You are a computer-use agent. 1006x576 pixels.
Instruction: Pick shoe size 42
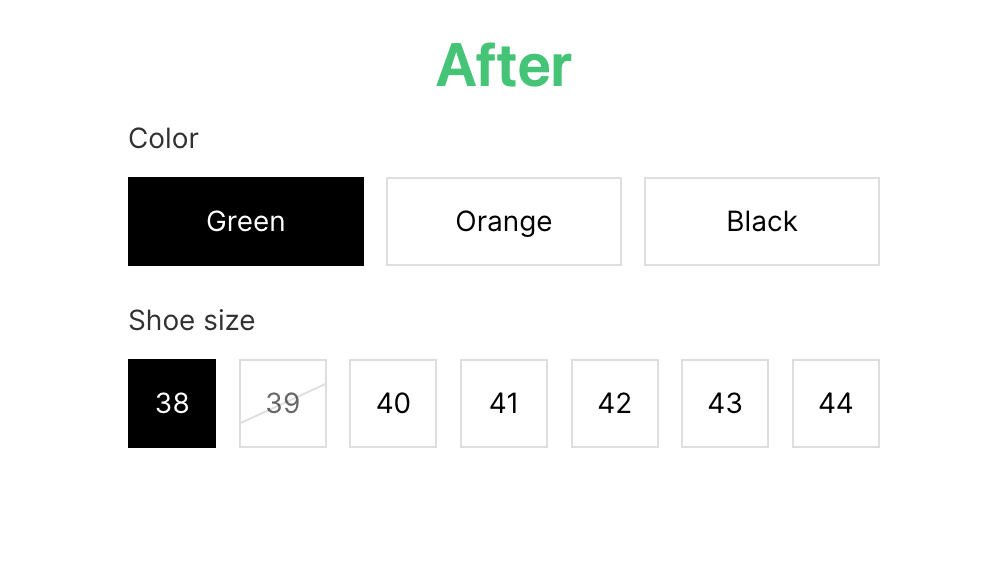pos(615,403)
